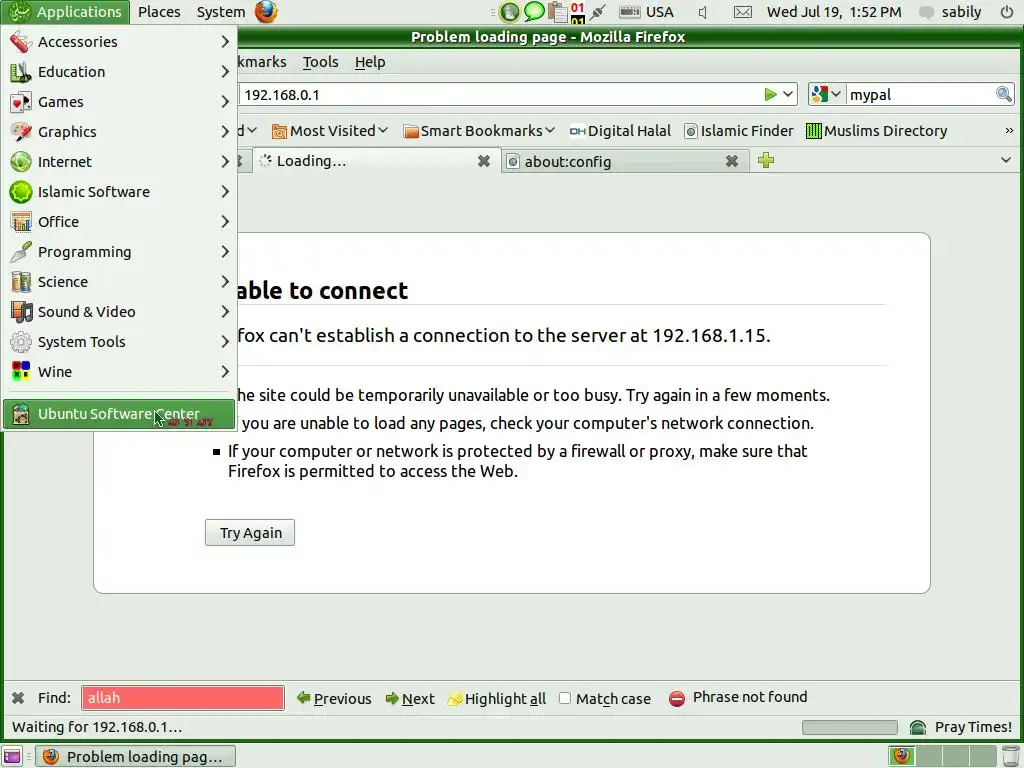The height and width of the screenshot is (768, 1024).
Task: Click the Try Again button
Action: click(250, 533)
